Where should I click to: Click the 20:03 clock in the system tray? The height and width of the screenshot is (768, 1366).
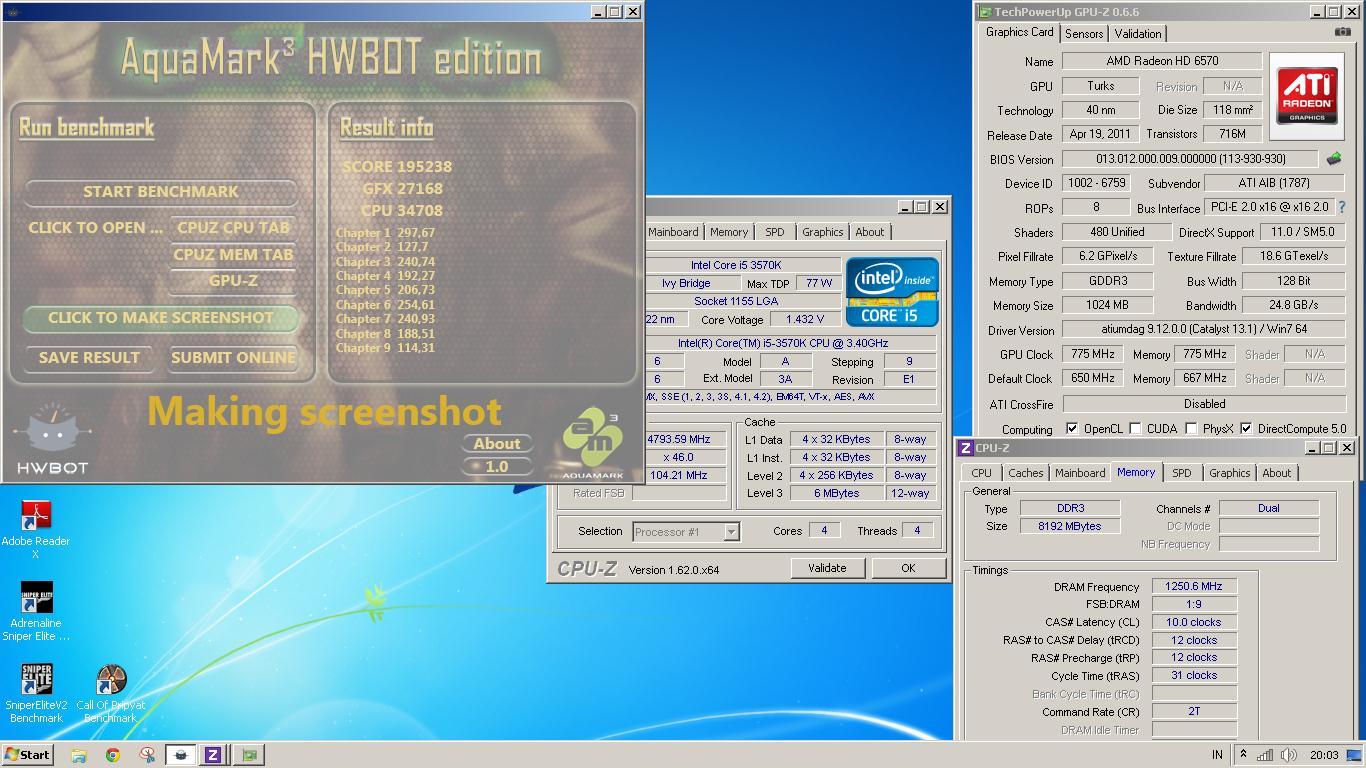1323,755
